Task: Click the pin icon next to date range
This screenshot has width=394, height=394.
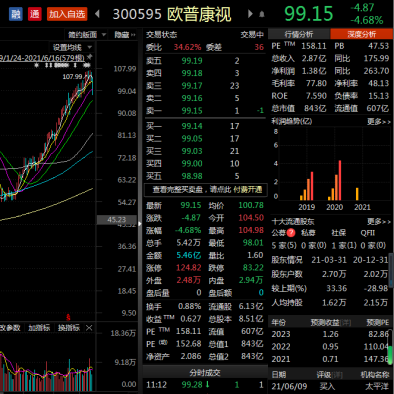Action: [x=90, y=57]
